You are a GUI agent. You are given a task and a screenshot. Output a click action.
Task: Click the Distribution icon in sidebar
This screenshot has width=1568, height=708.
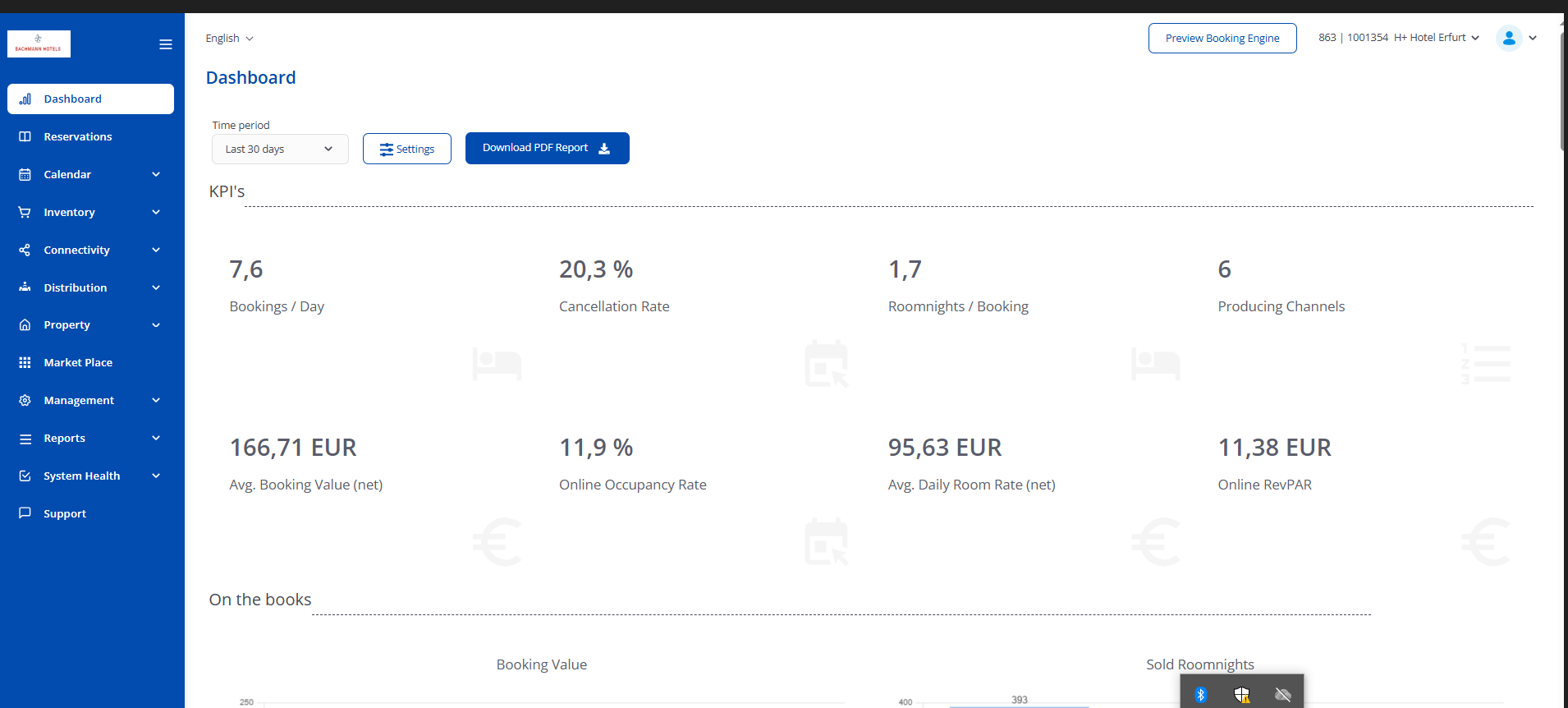tap(25, 287)
